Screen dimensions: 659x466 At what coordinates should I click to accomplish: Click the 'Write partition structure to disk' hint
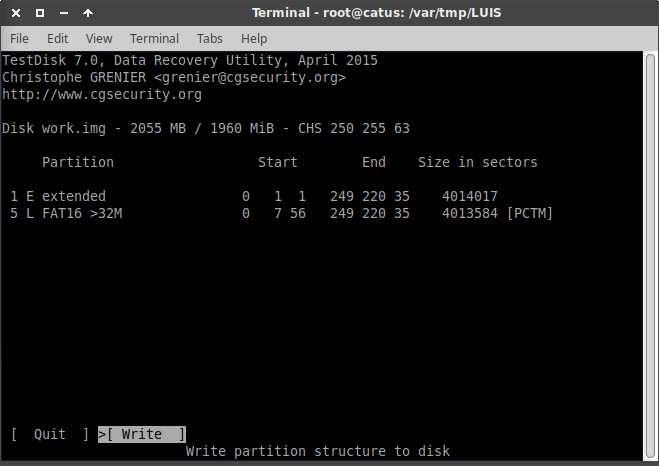click(x=318, y=451)
